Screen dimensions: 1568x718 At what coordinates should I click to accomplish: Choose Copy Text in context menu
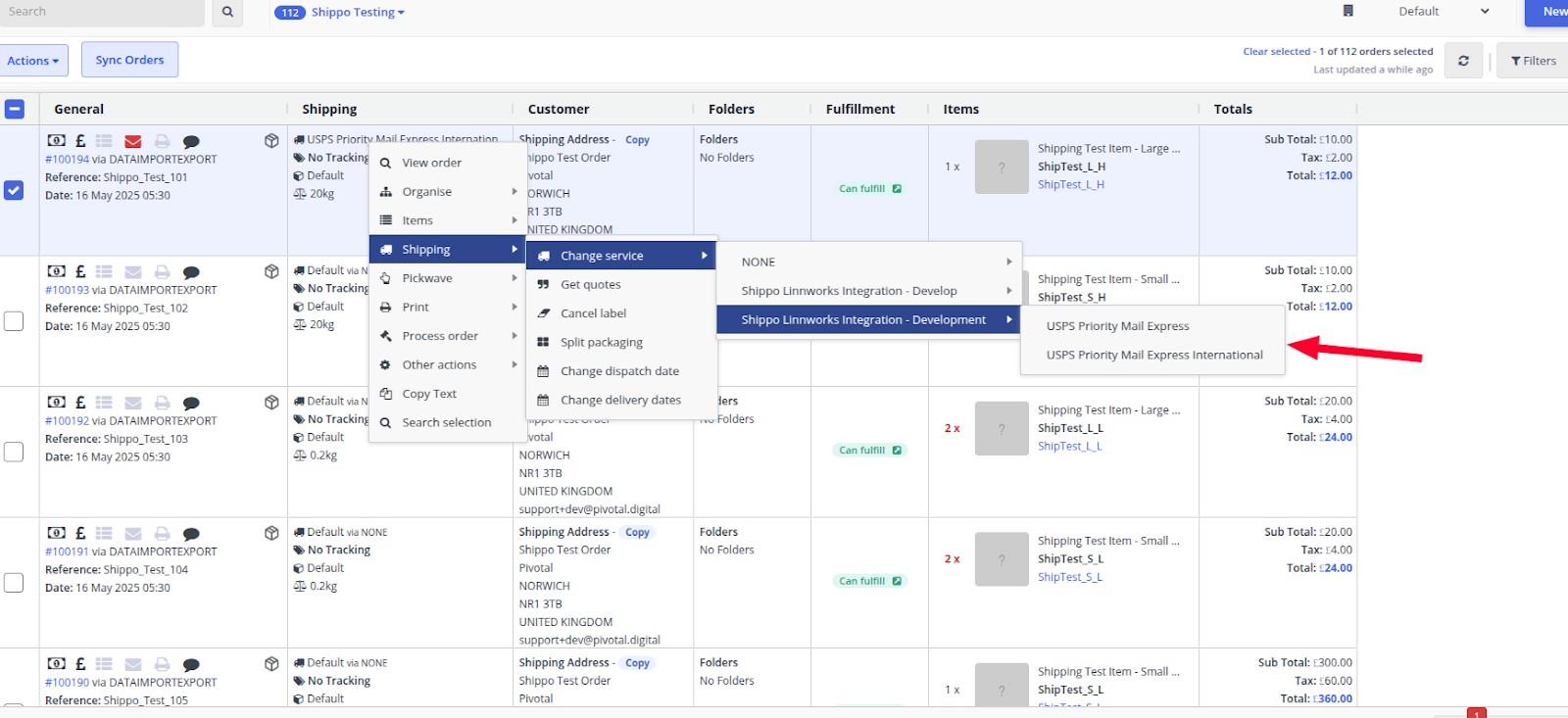448,394
